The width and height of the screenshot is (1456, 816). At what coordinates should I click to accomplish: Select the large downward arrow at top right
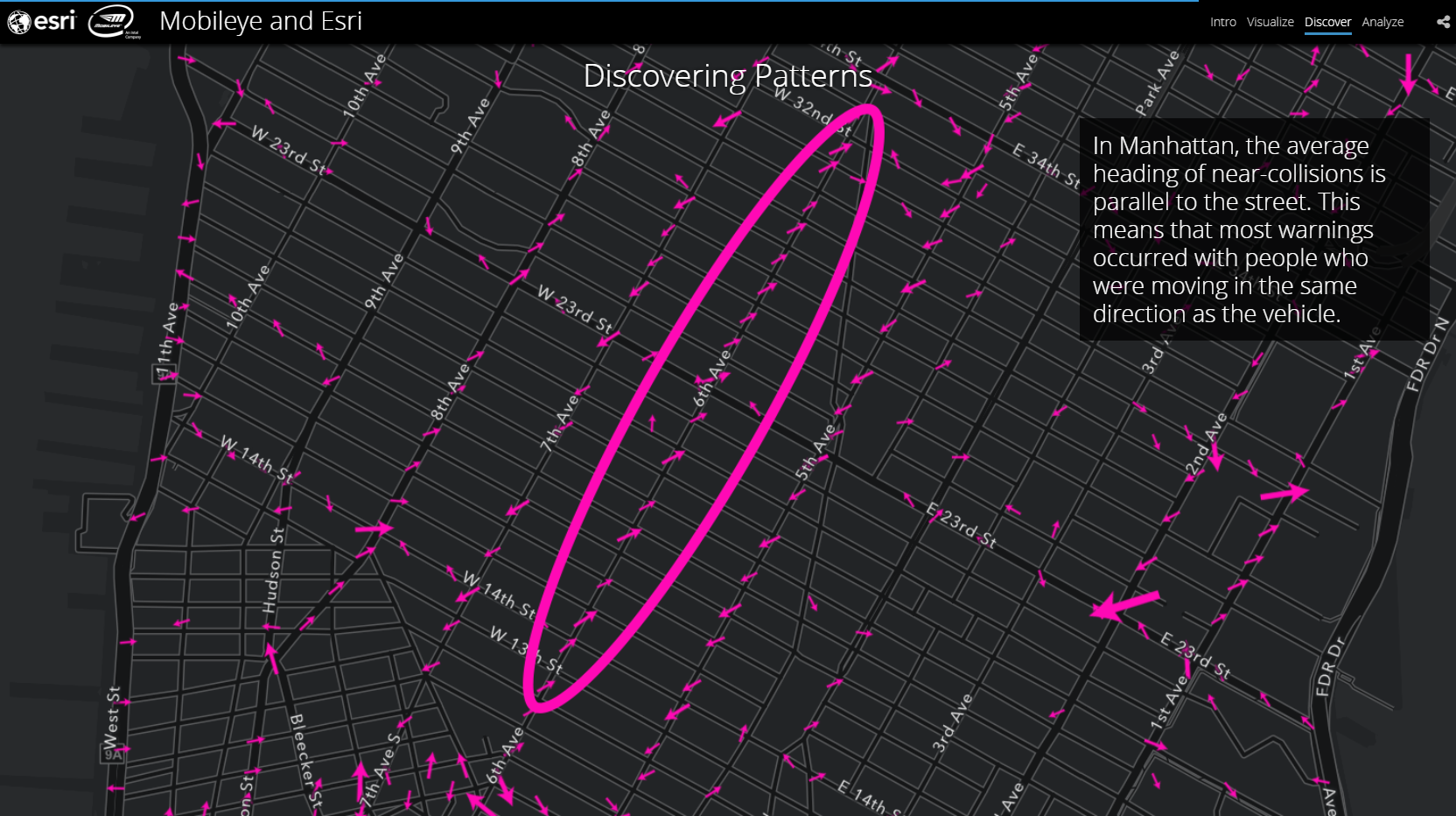(1408, 74)
